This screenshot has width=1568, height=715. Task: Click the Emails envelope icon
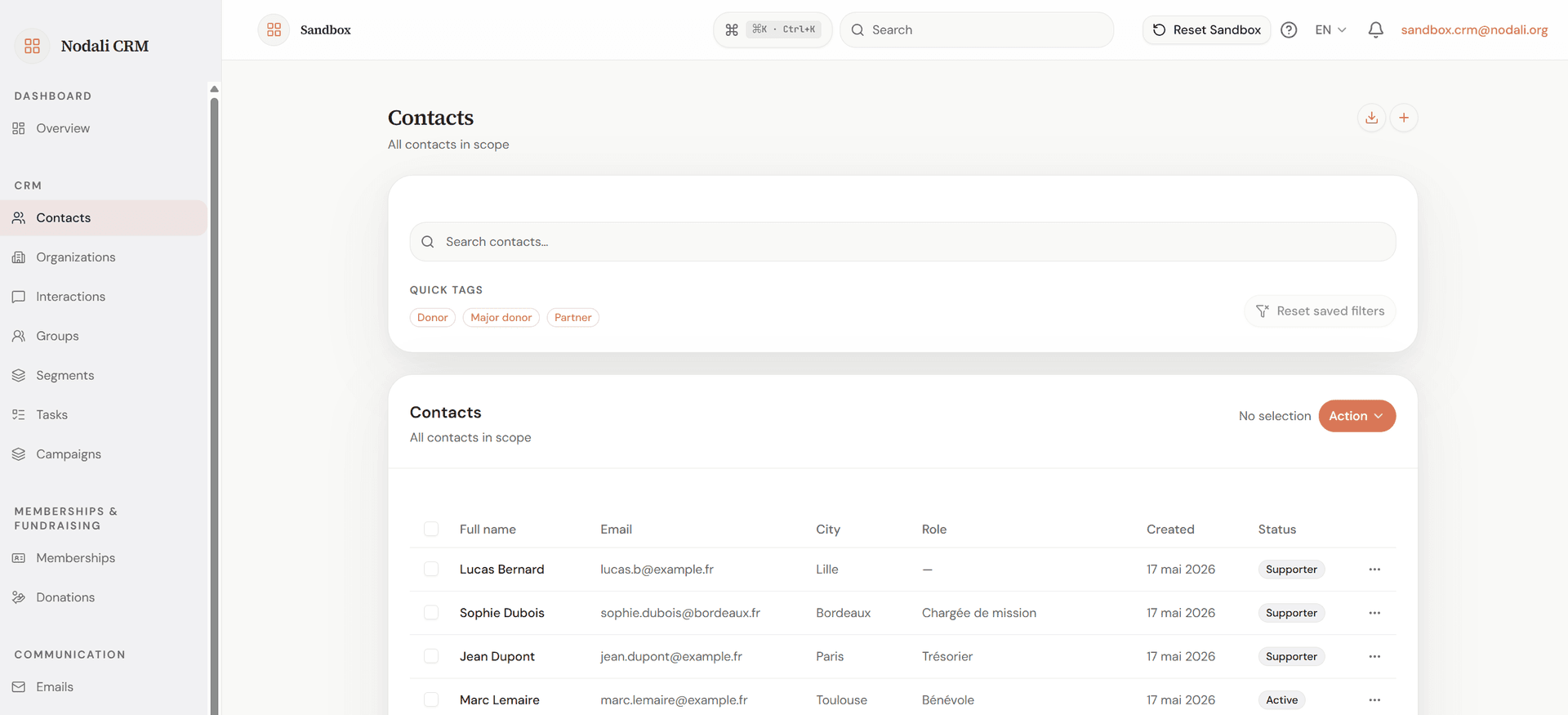[19, 687]
